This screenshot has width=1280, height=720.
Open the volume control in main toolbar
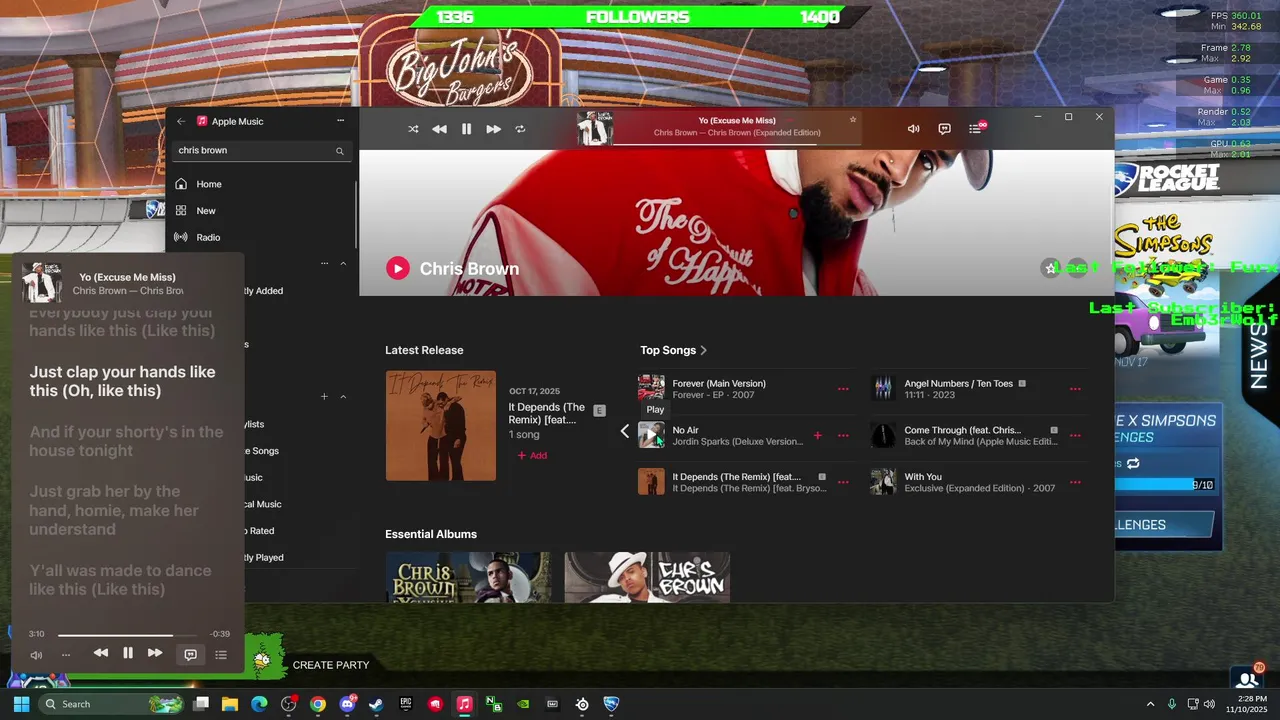(913, 129)
